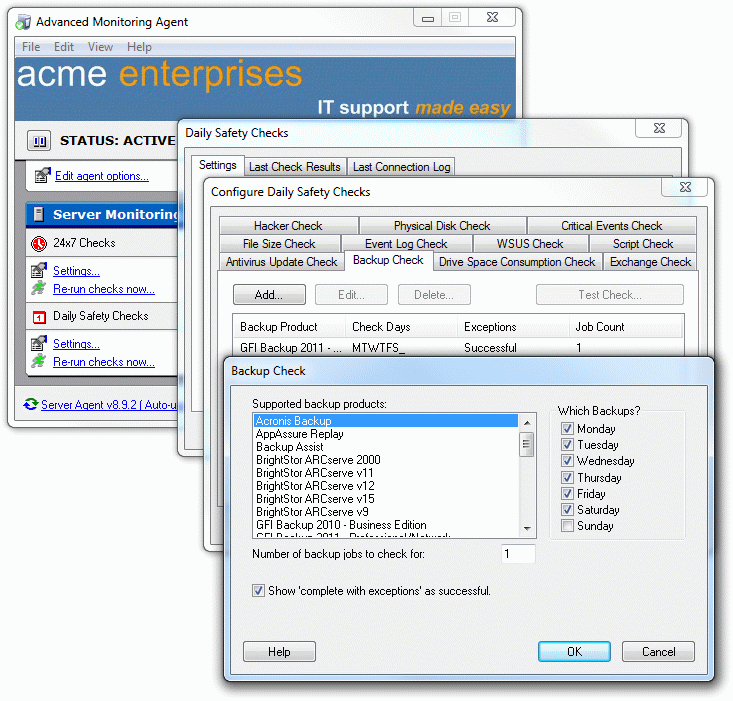Click OK in Backup Check dialog
The height and width of the screenshot is (701, 733).
tap(574, 651)
